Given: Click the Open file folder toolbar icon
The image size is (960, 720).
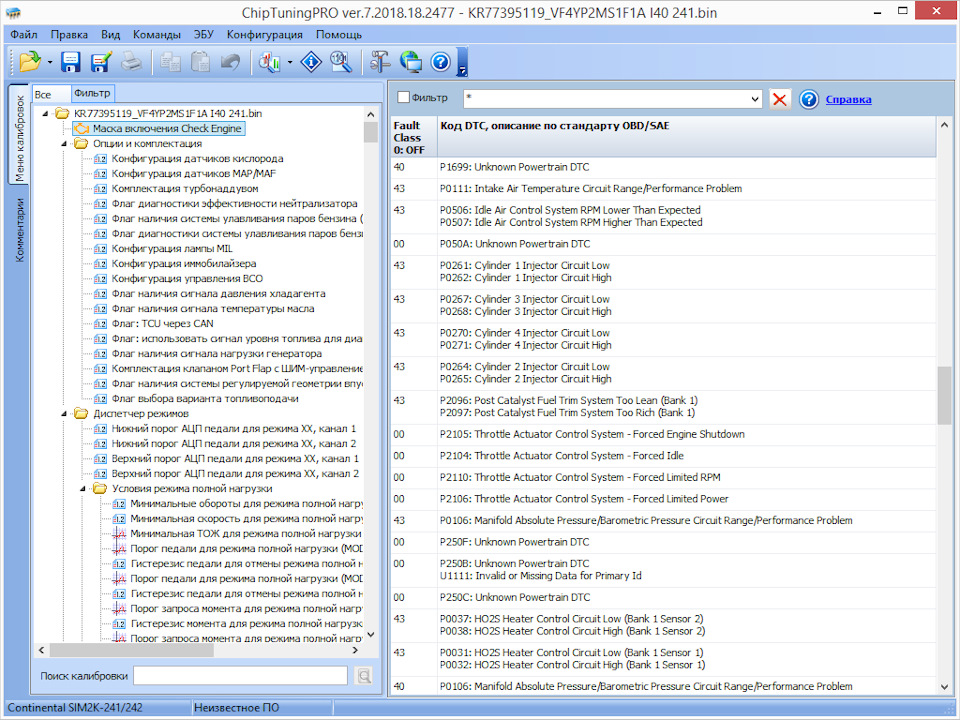Looking at the screenshot, I should tap(29, 63).
